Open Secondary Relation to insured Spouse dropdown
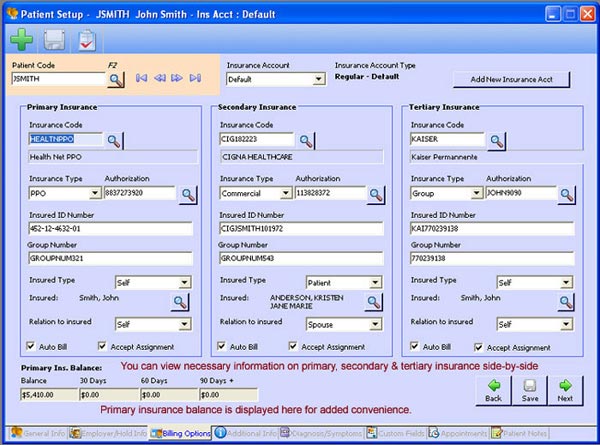The width and height of the screenshot is (600, 445). point(375,324)
